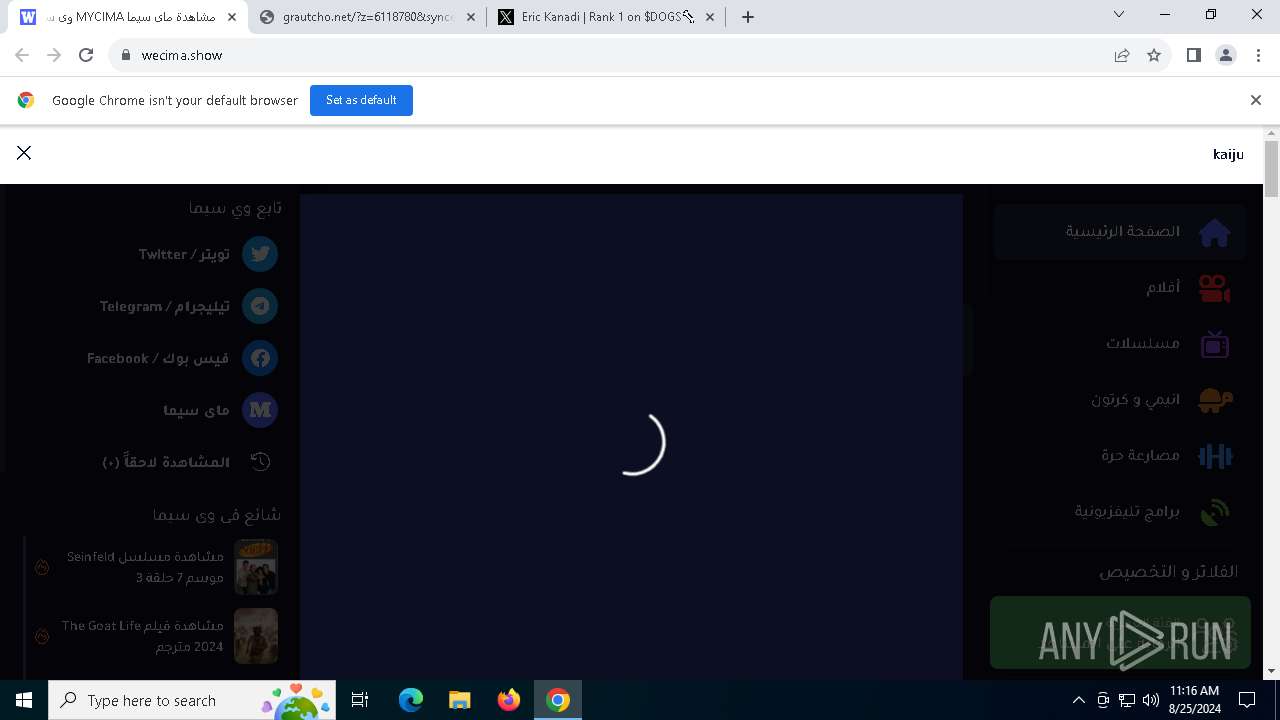Viewport: 1280px width, 720px height.
Task: Toggle the browser side panel
Action: [x=1193, y=56]
